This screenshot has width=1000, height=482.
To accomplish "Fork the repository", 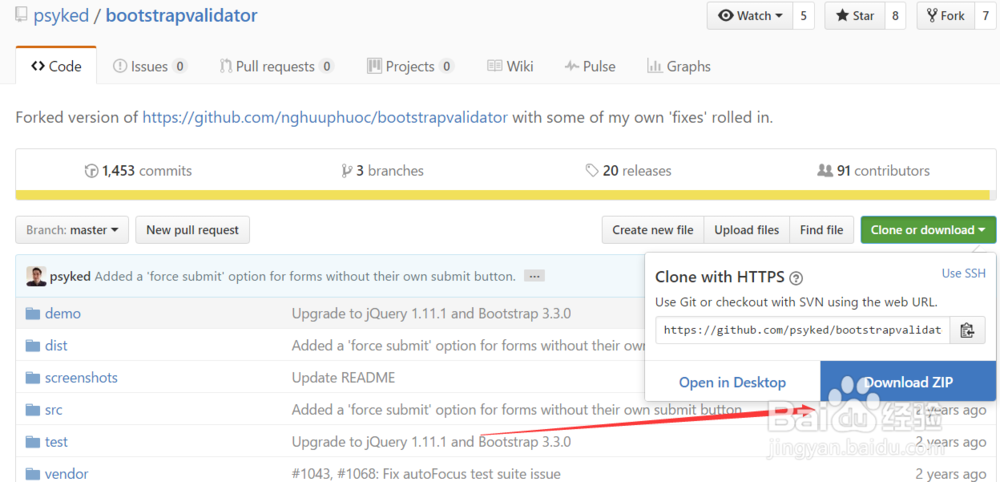I will point(946,16).
